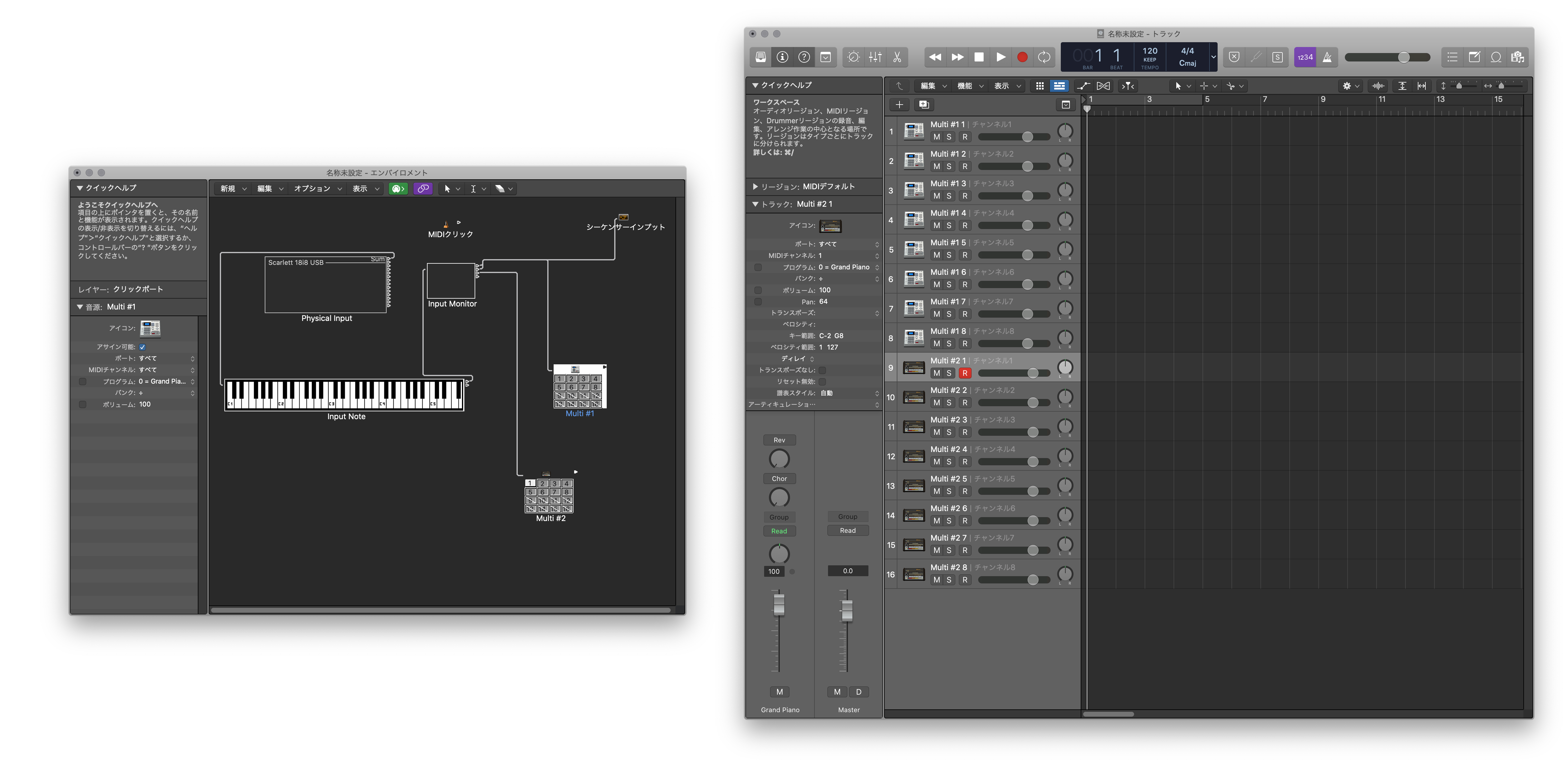
Task: Click the Read automation button on Grand Piano
Action: click(x=779, y=531)
